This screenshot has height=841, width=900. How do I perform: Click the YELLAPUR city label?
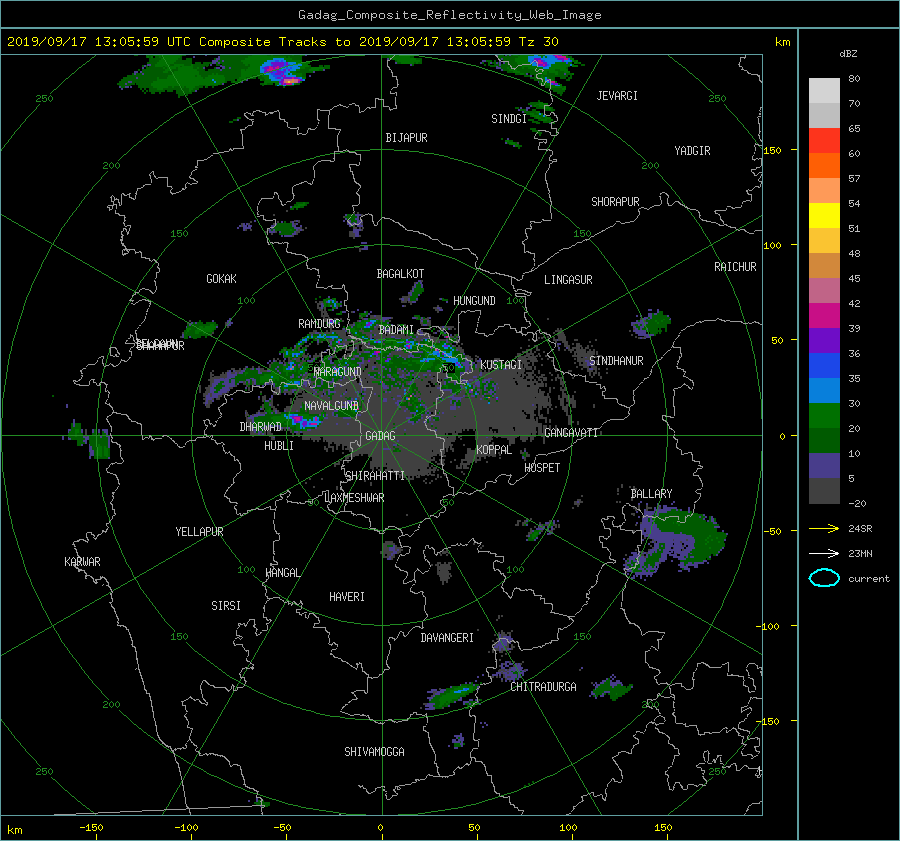[x=199, y=532]
